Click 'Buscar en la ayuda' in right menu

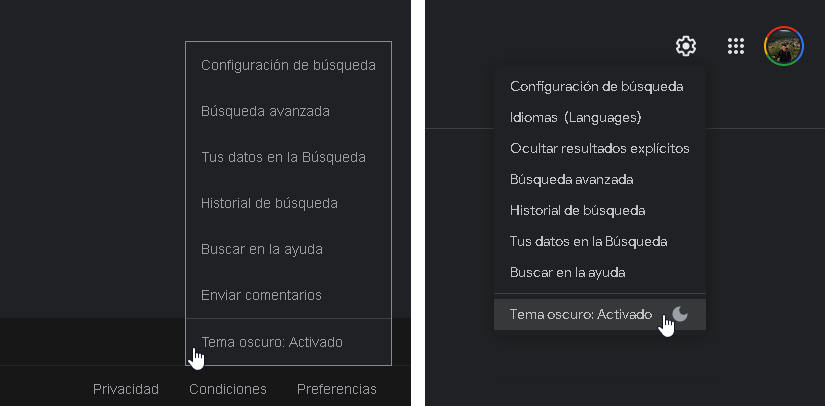click(x=600, y=273)
